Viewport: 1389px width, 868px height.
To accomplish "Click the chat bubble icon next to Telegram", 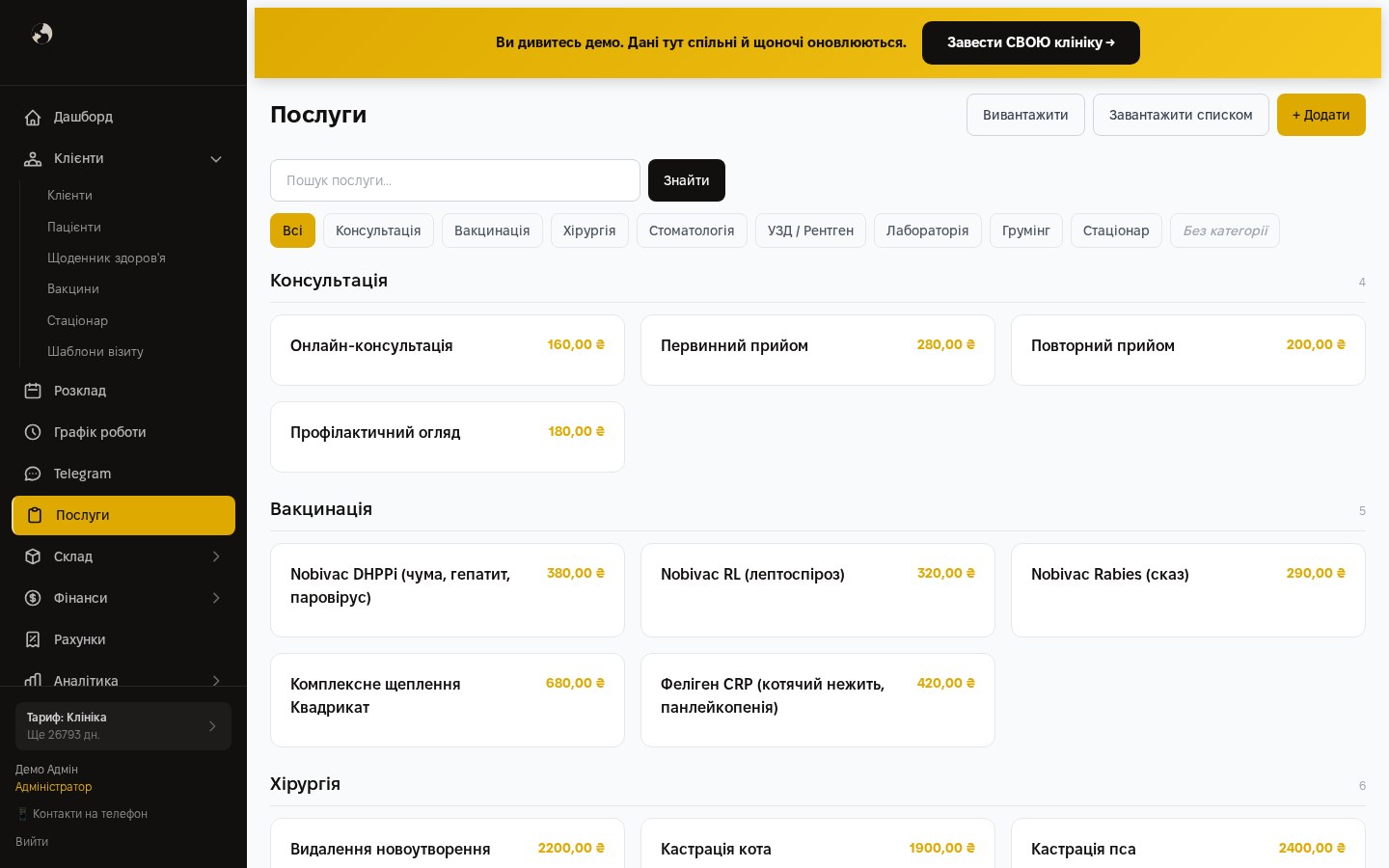I will pos(33,474).
